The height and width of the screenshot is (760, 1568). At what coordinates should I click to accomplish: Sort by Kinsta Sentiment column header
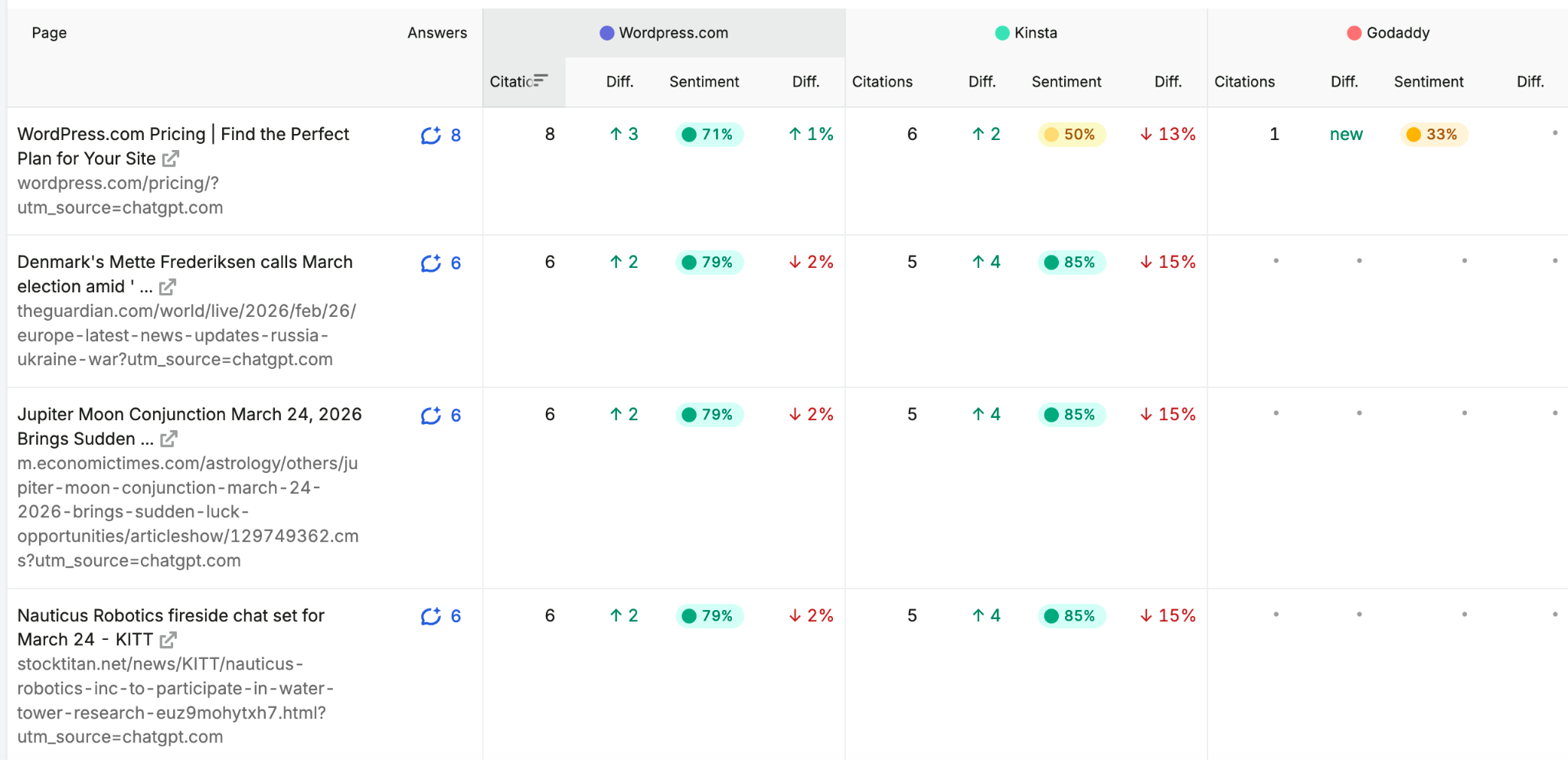pos(1067,82)
